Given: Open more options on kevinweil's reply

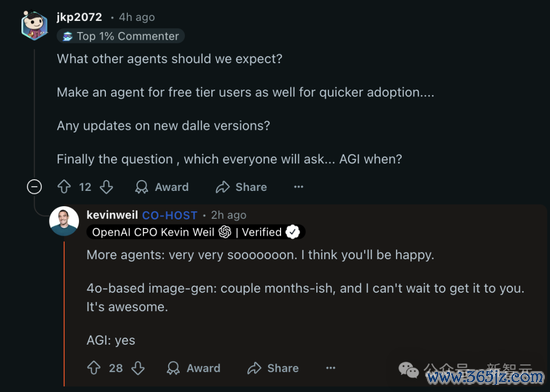Looking at the screenshot, I should tap(330, 368).
